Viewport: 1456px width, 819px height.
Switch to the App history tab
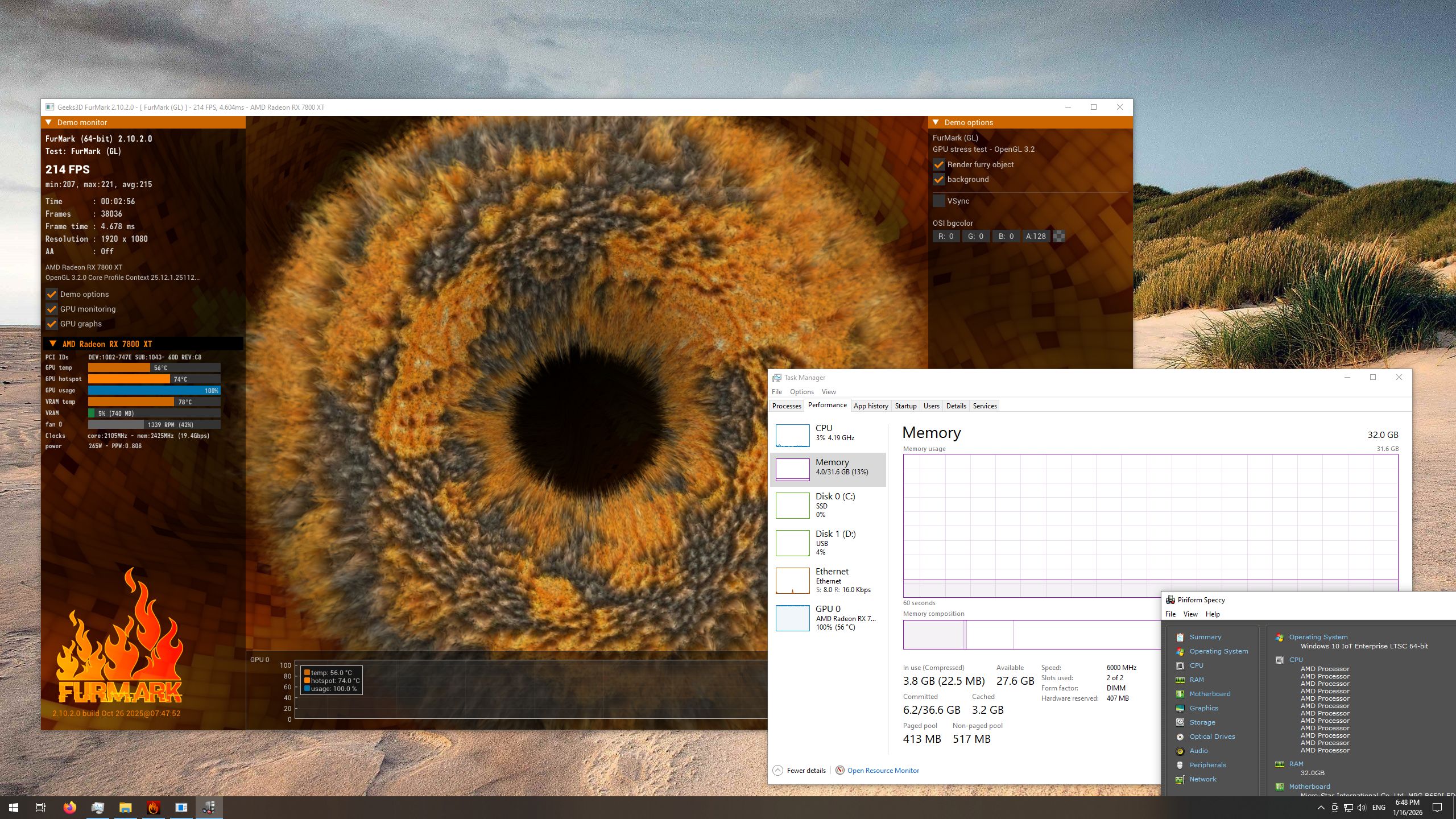tap(870, 406)
